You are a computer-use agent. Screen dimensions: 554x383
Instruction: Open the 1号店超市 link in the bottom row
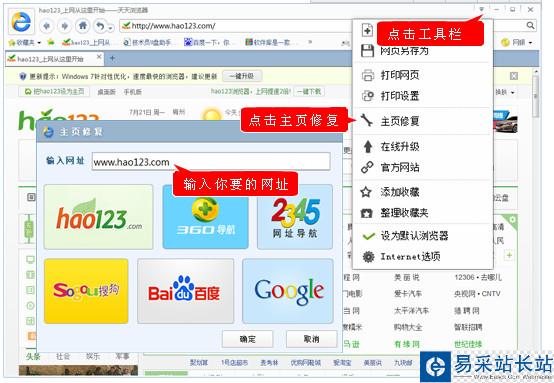[x=234, y=363]
